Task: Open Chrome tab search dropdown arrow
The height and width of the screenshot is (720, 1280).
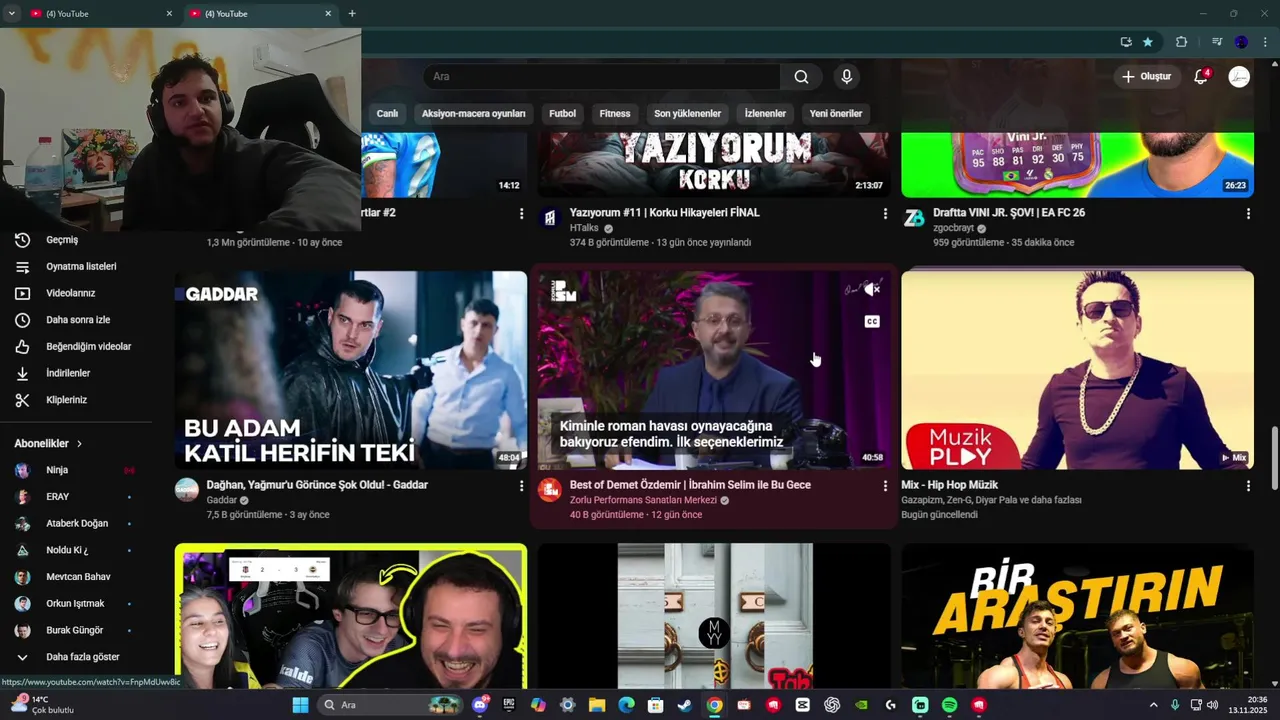Action: (x=11, y=14)
